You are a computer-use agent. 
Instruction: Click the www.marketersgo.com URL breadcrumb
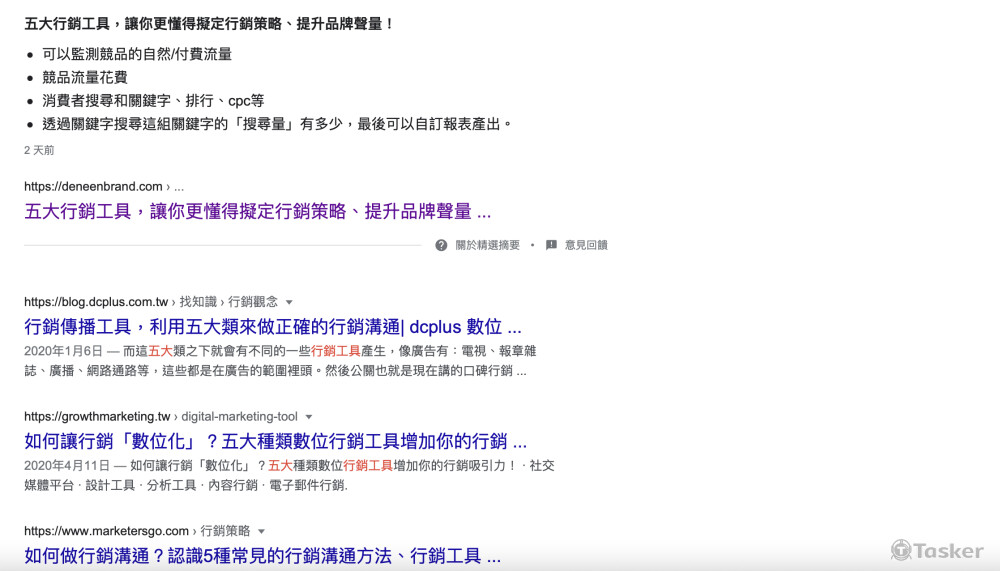[106, 532]
